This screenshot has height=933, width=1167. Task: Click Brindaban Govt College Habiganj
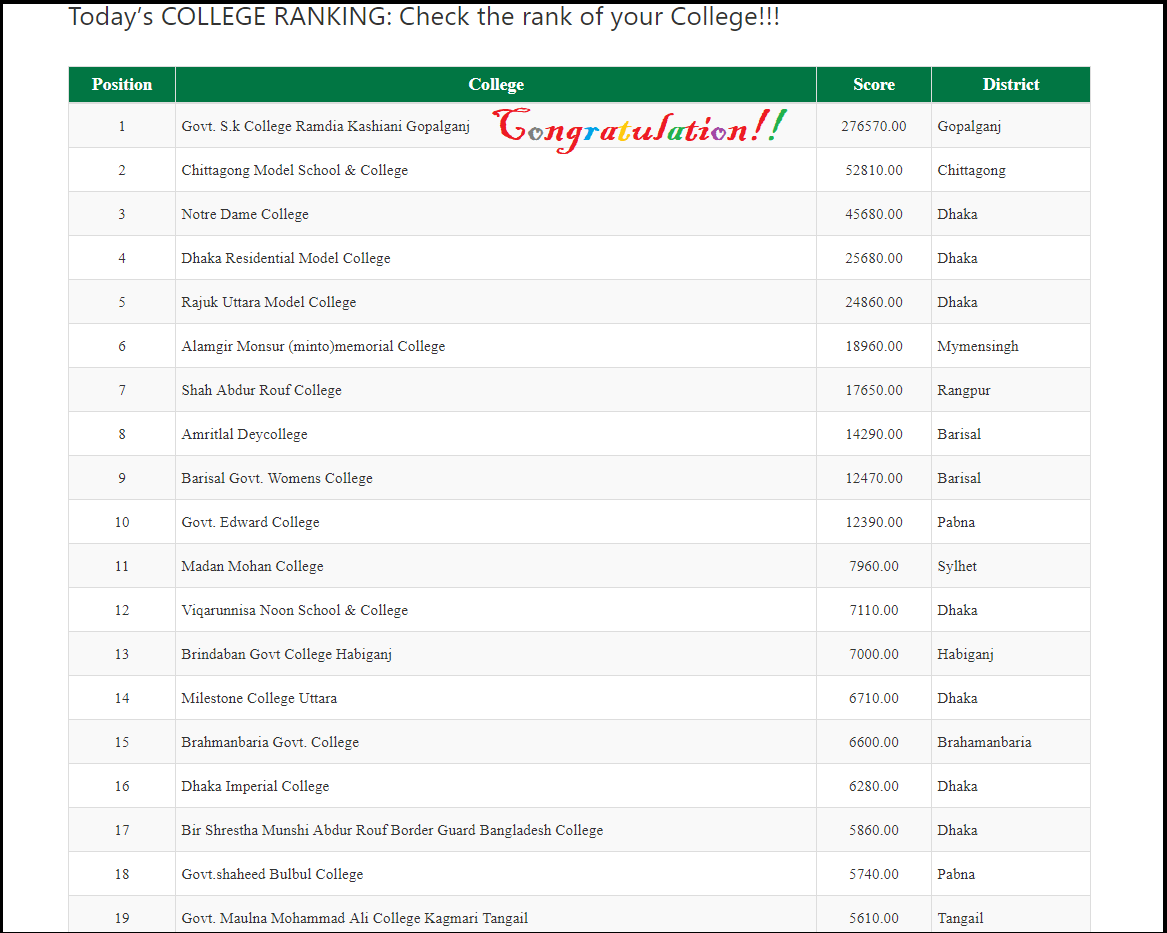[287, 654]
